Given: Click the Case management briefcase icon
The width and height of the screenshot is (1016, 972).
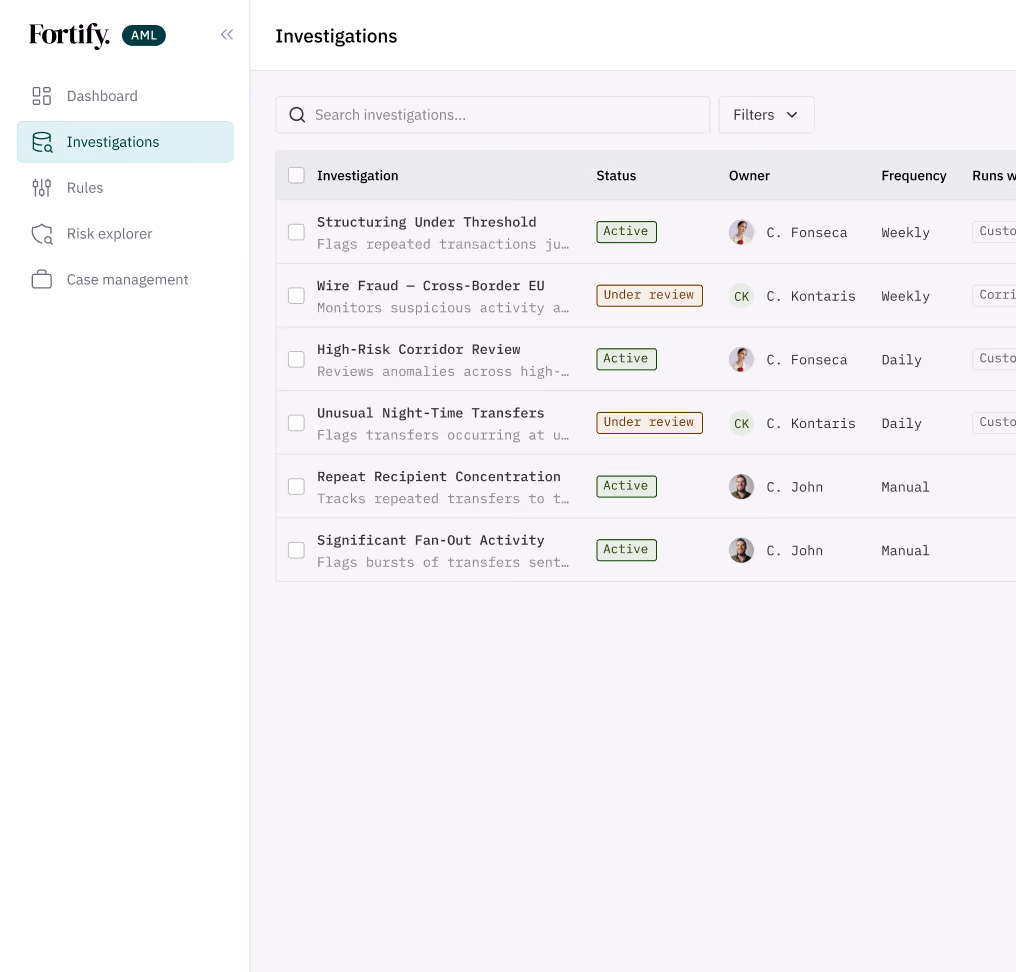Looking at the screenshot, I should 41,279.
